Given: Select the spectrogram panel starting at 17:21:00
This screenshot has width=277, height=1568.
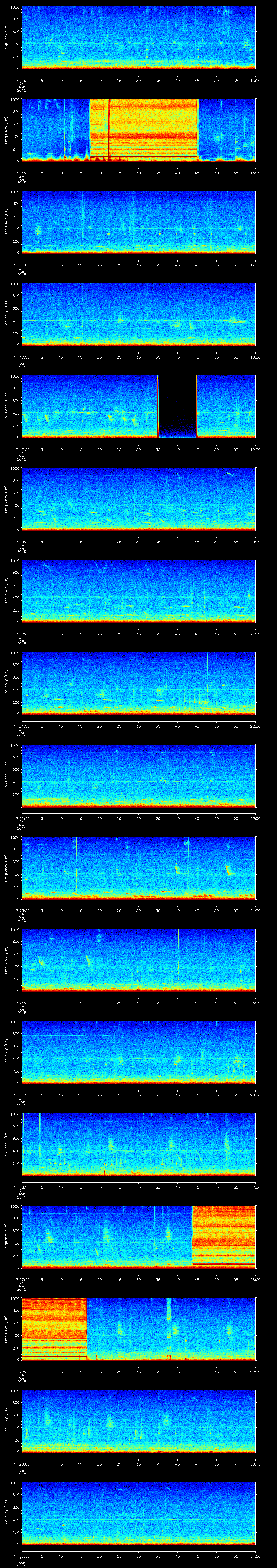Looking at the screenshot, I should 138,683.
